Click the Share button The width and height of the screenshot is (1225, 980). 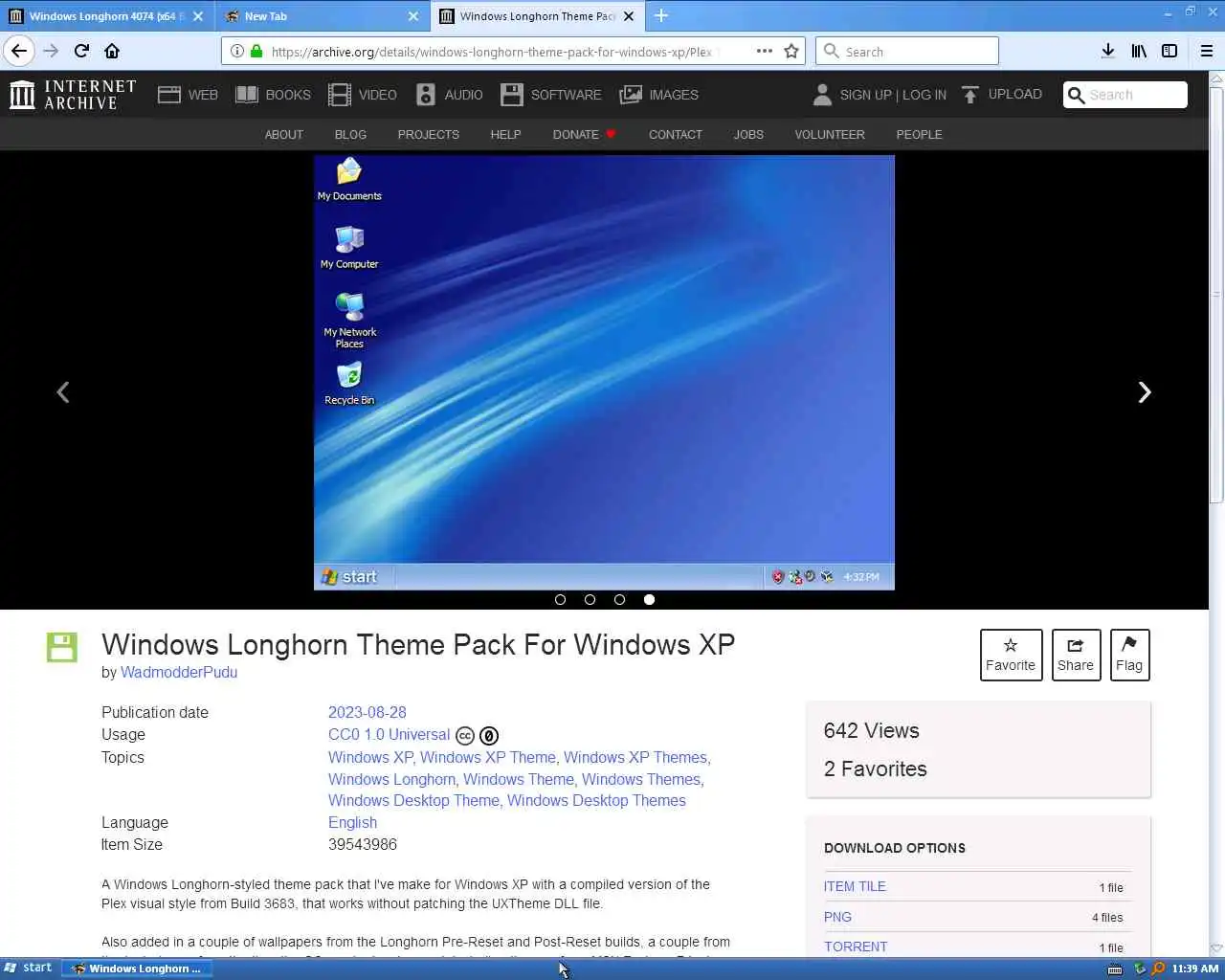click(1076, 655)
